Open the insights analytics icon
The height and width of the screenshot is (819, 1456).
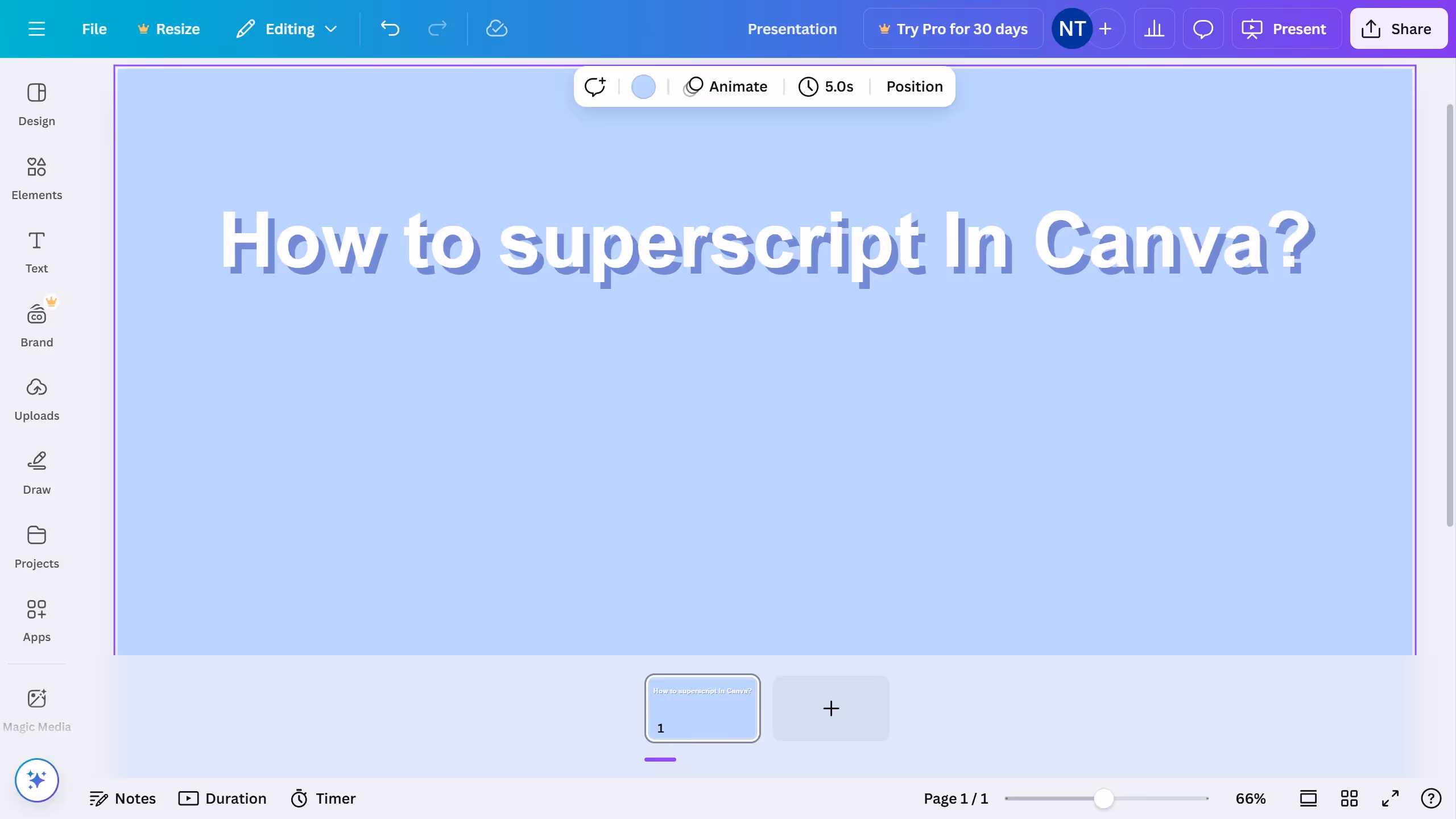tap(1154, 28)
